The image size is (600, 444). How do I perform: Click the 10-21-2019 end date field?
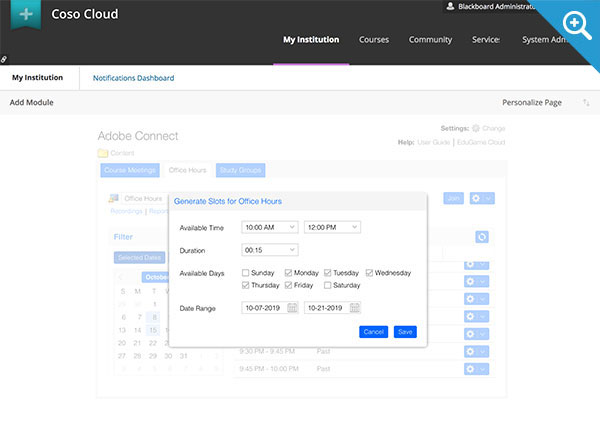click(x=332, y=308)
